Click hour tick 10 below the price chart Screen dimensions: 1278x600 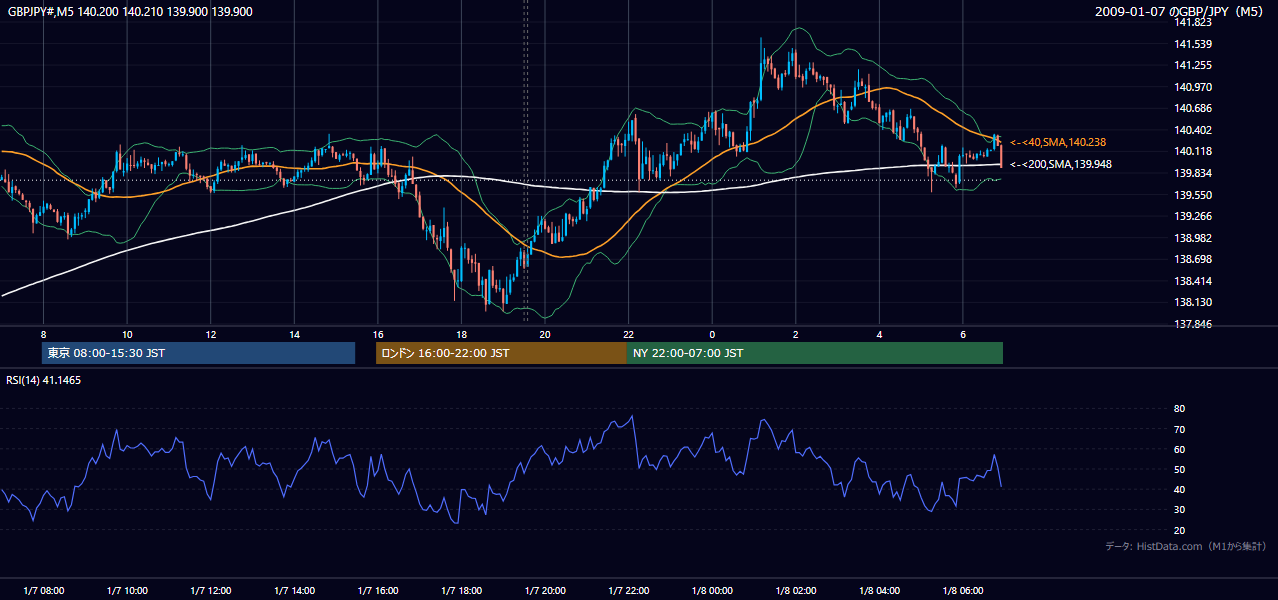(127, 334)
